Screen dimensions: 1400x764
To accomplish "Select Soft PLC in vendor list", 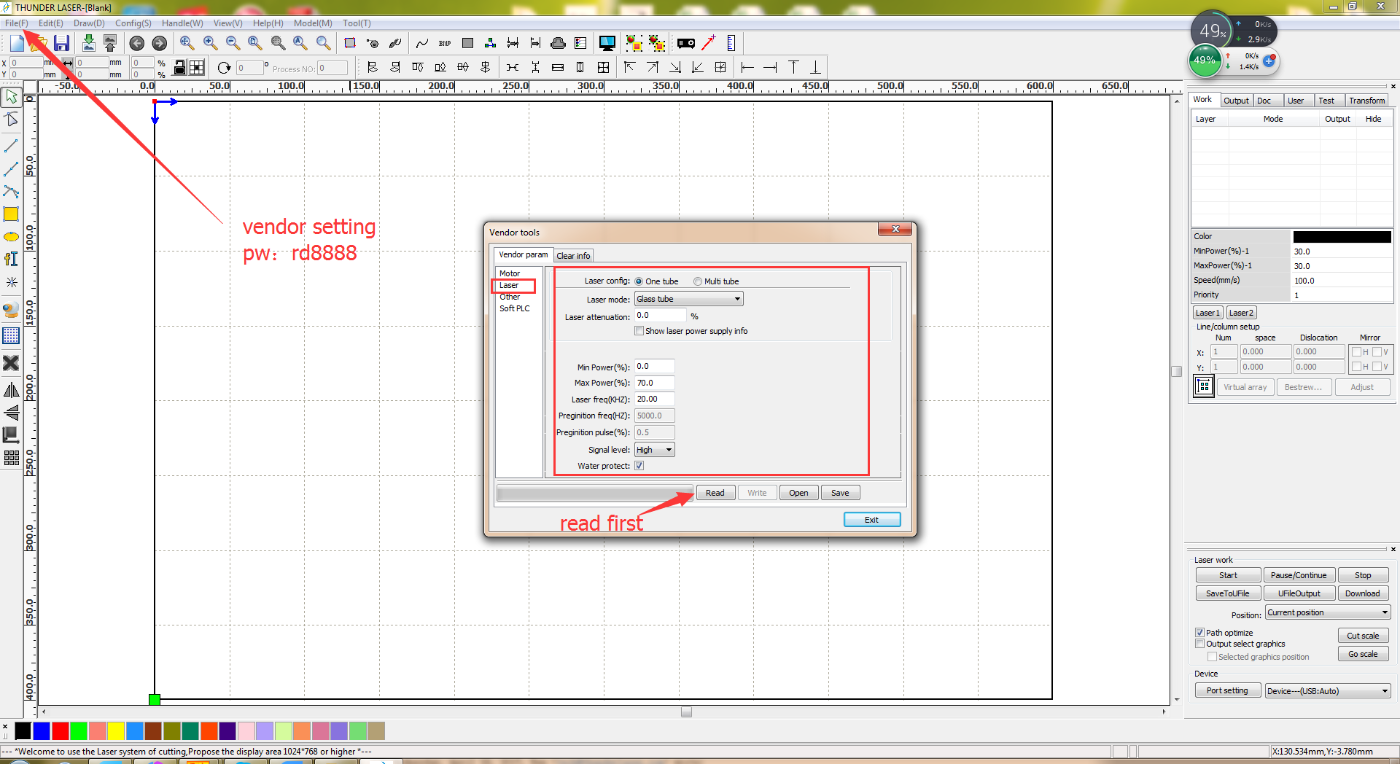I will (x=514, y=308).
